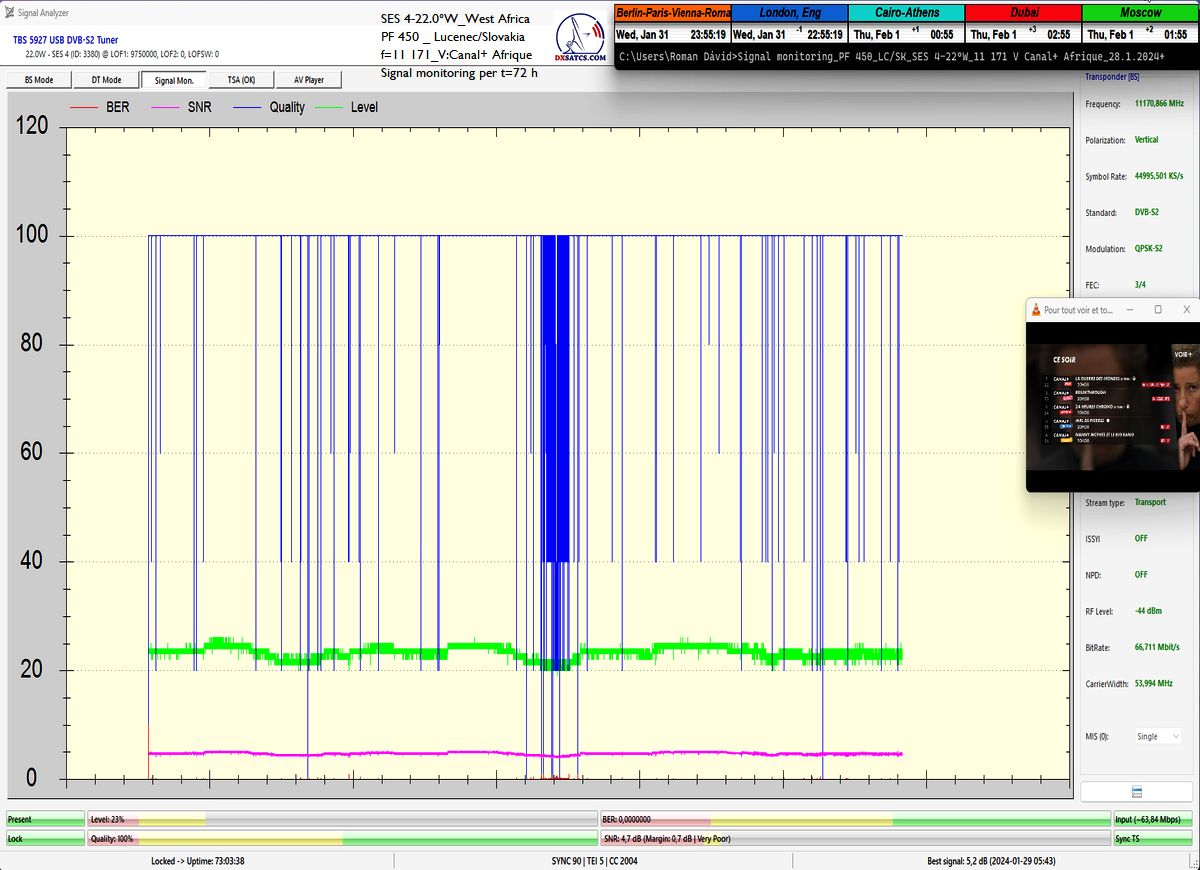1200x870 pixels.
Task: Select the Signal Mon. tab
Action: (174, 80)
